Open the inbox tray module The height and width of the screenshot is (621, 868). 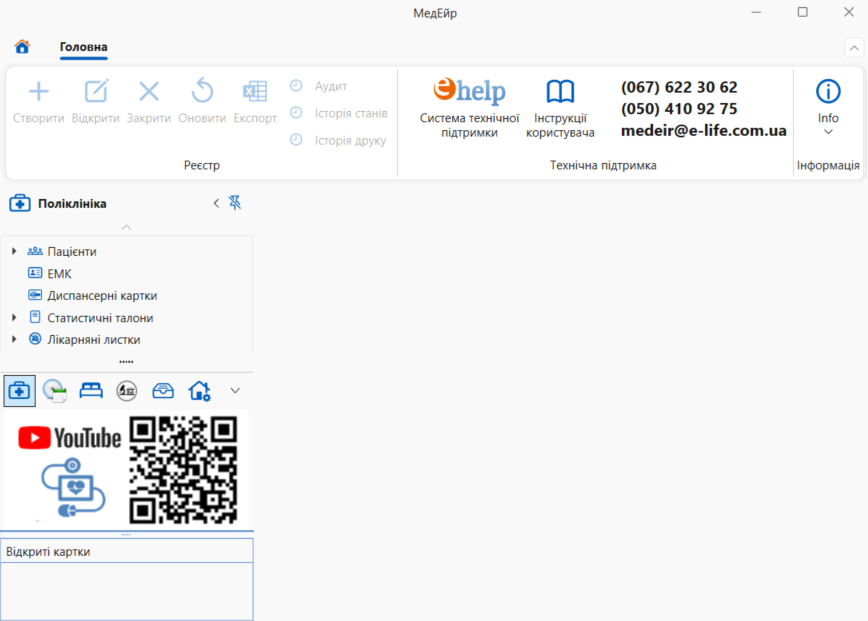(163, 391)
